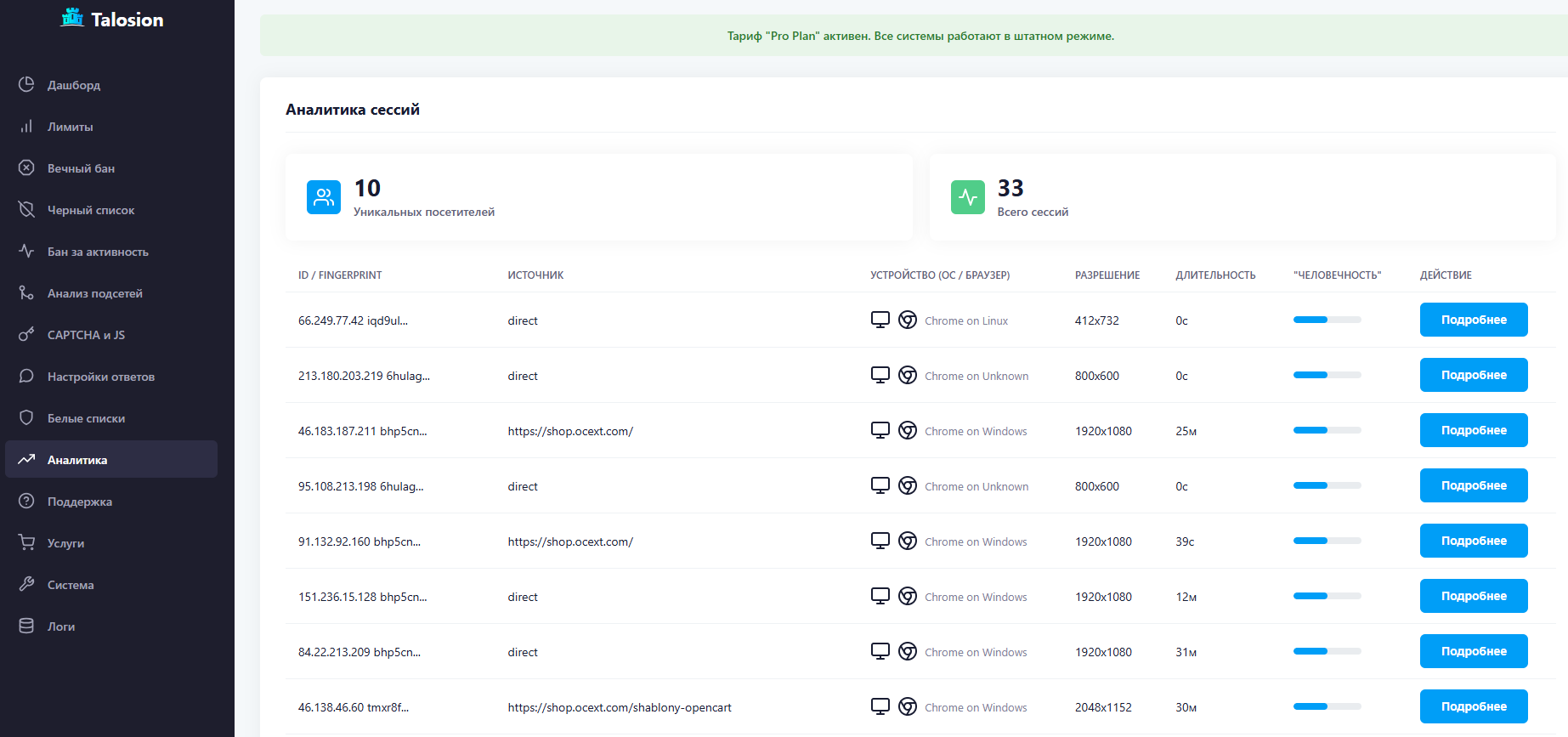Viewport: 1568px width, 737px height.
Task: Click the unique visitors blue users icon
Action: coord(323,197)
